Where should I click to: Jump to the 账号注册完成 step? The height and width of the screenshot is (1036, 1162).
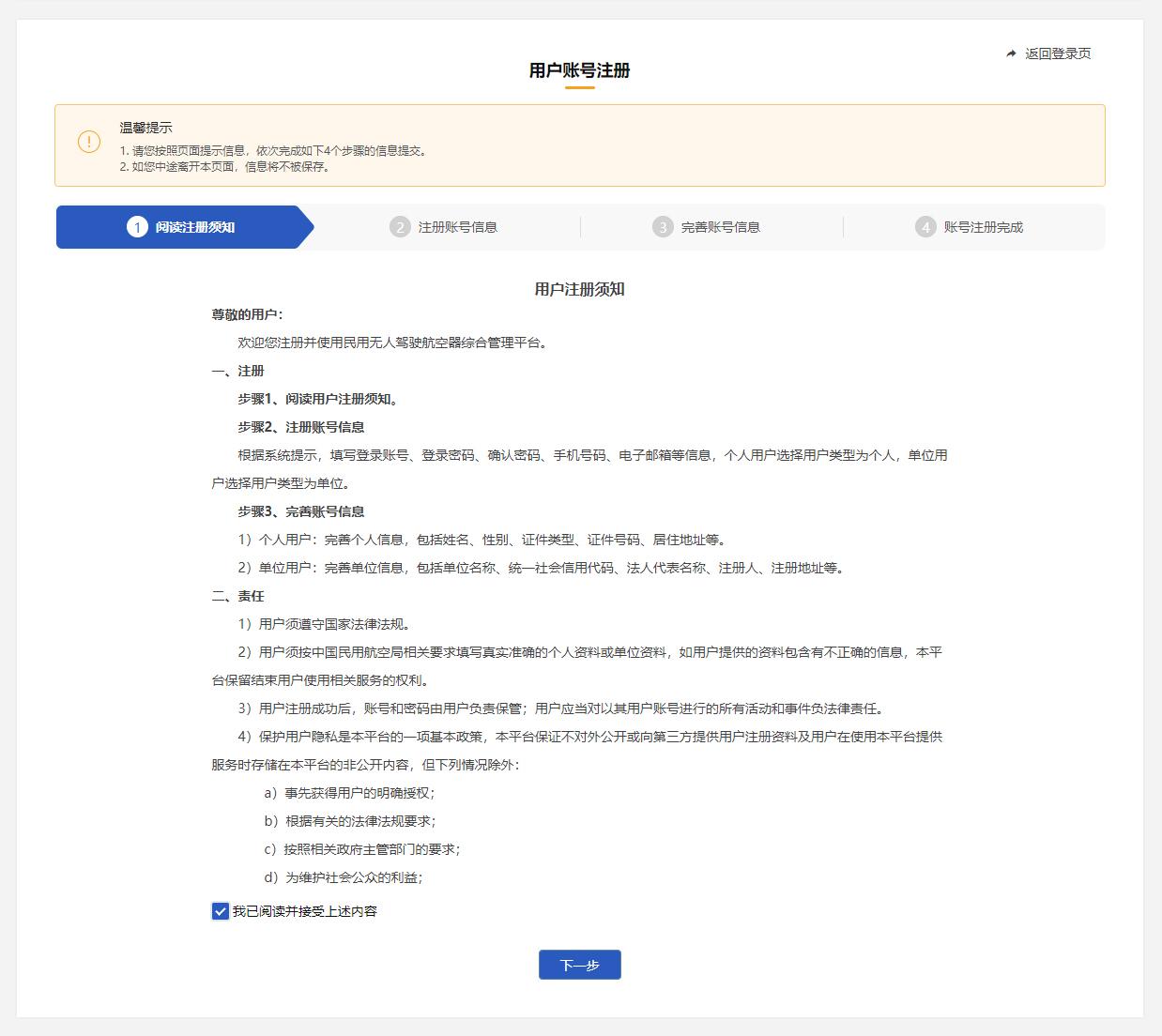983,227
